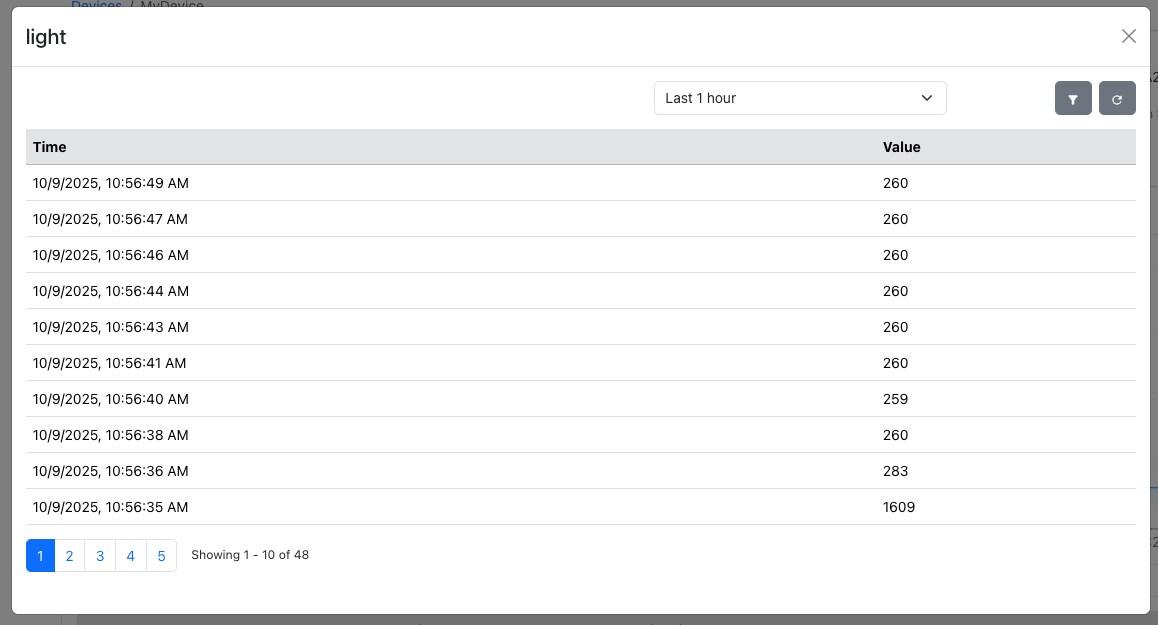The width and height of the screenshot is (1158, 625).
Task: Click the filter funnel icon button
Action: tap(1073, 99)
